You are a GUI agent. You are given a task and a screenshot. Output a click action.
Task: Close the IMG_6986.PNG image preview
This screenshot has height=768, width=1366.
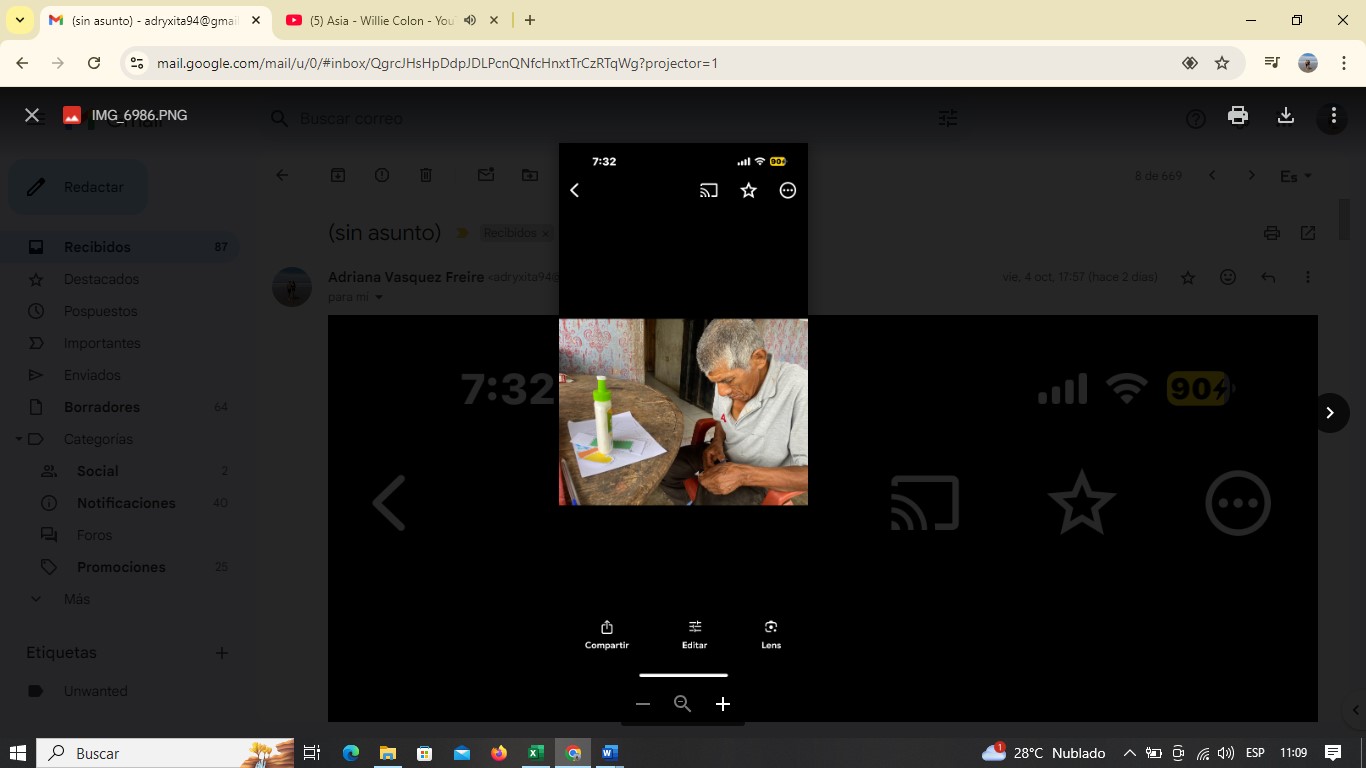(x=32, y=116)
